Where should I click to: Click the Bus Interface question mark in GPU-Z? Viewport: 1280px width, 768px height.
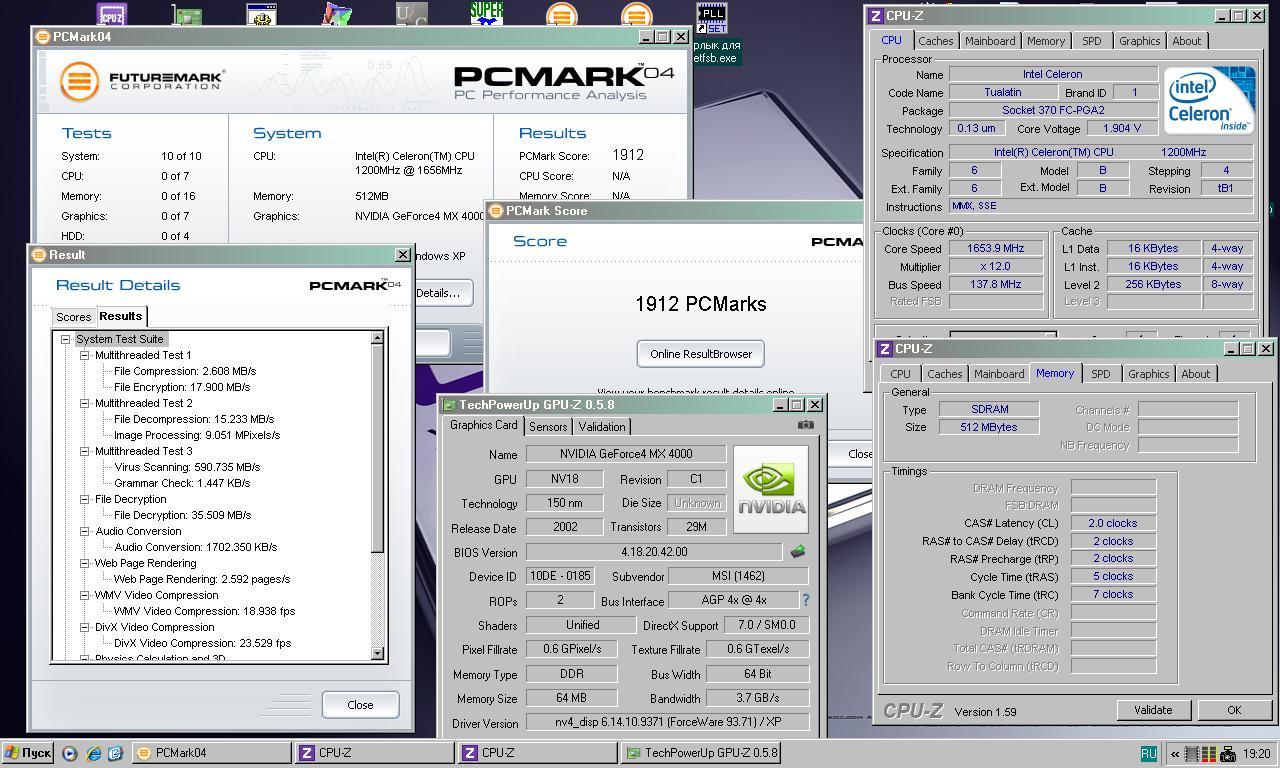(805, 600)
